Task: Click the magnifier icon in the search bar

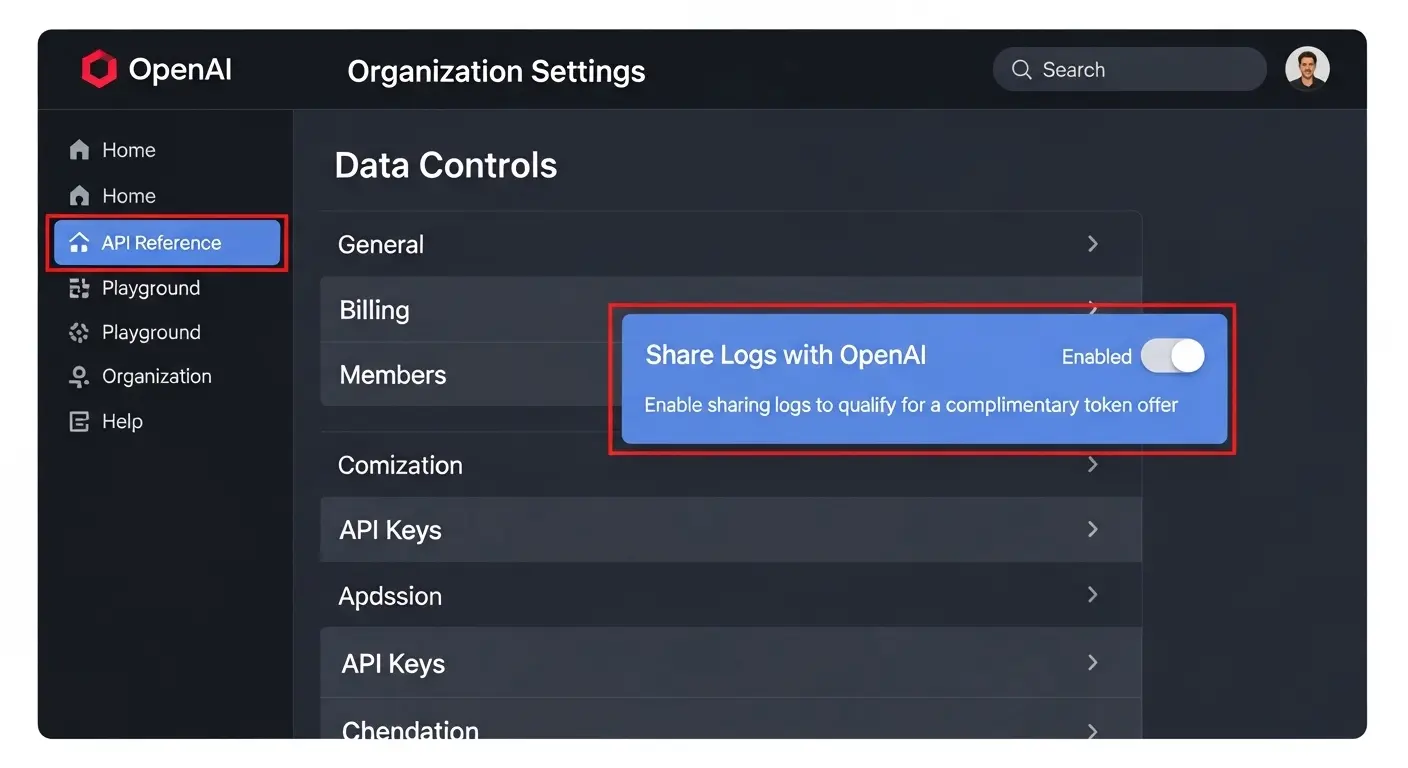Action: click(1021, 70)
